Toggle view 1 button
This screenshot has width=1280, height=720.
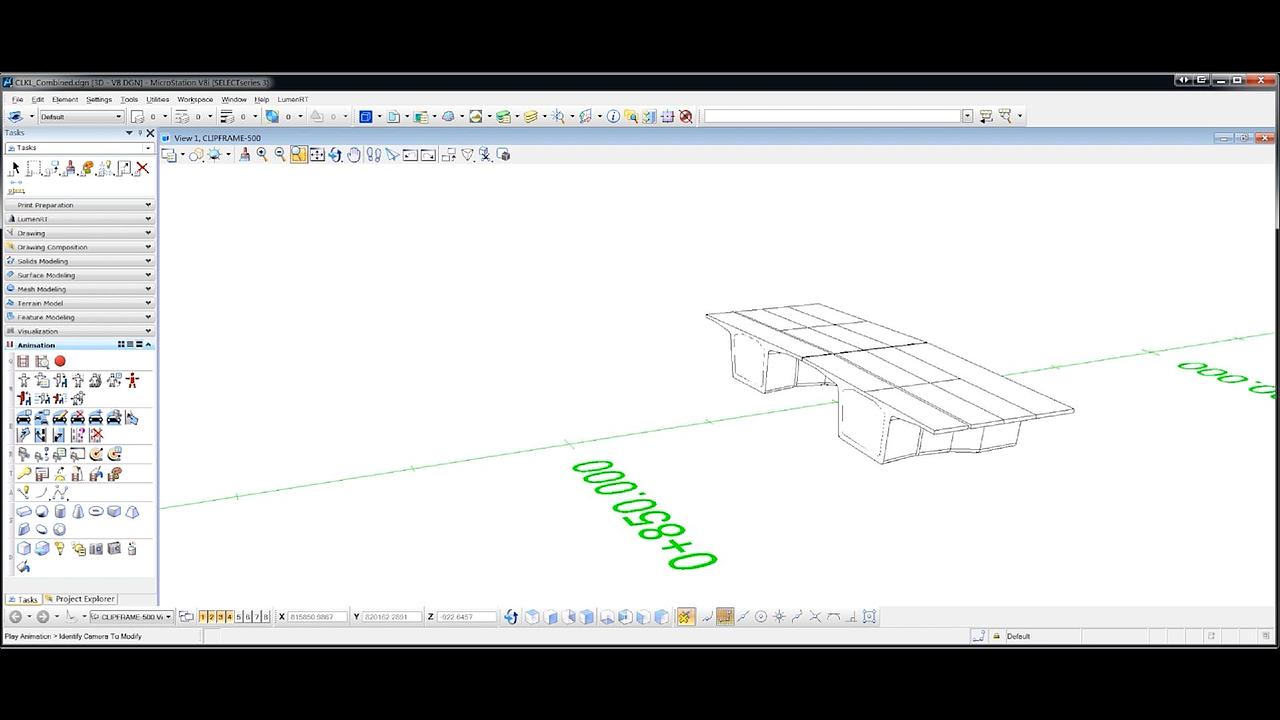[203, 617]
